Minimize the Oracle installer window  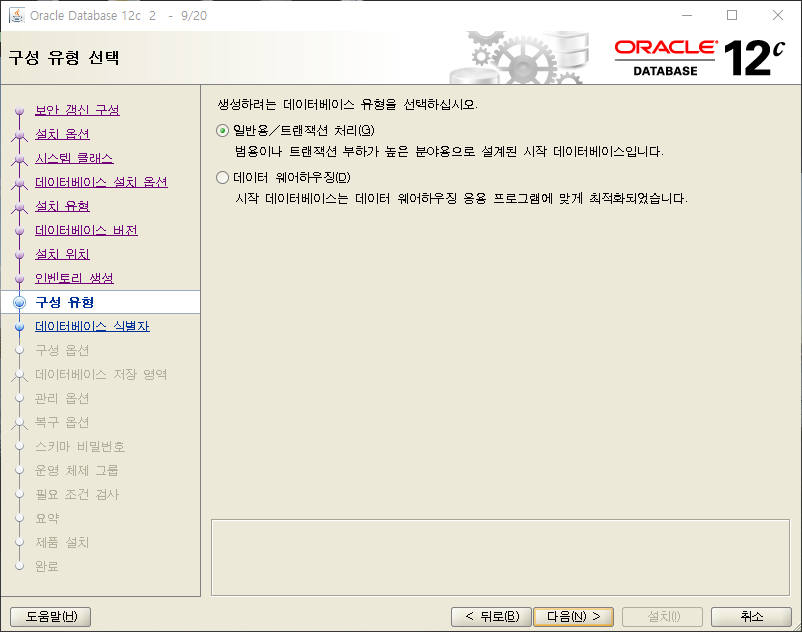point(687,15)
